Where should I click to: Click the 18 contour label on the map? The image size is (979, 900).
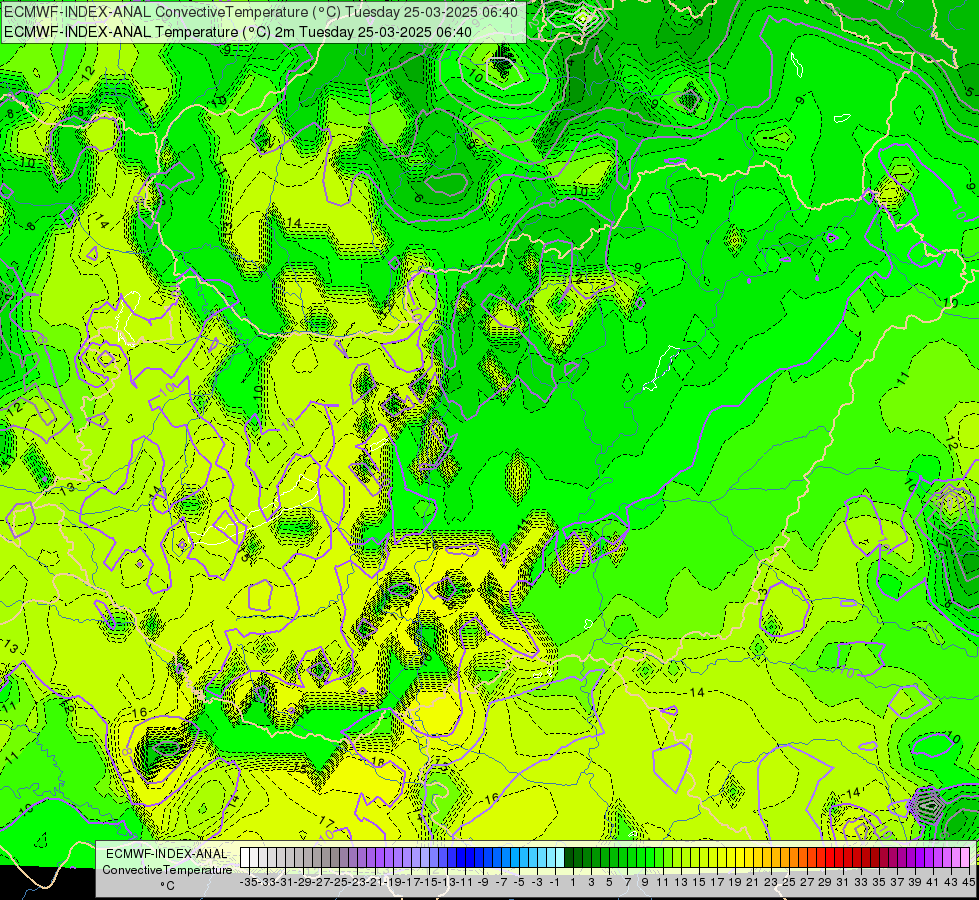point(378,762)
